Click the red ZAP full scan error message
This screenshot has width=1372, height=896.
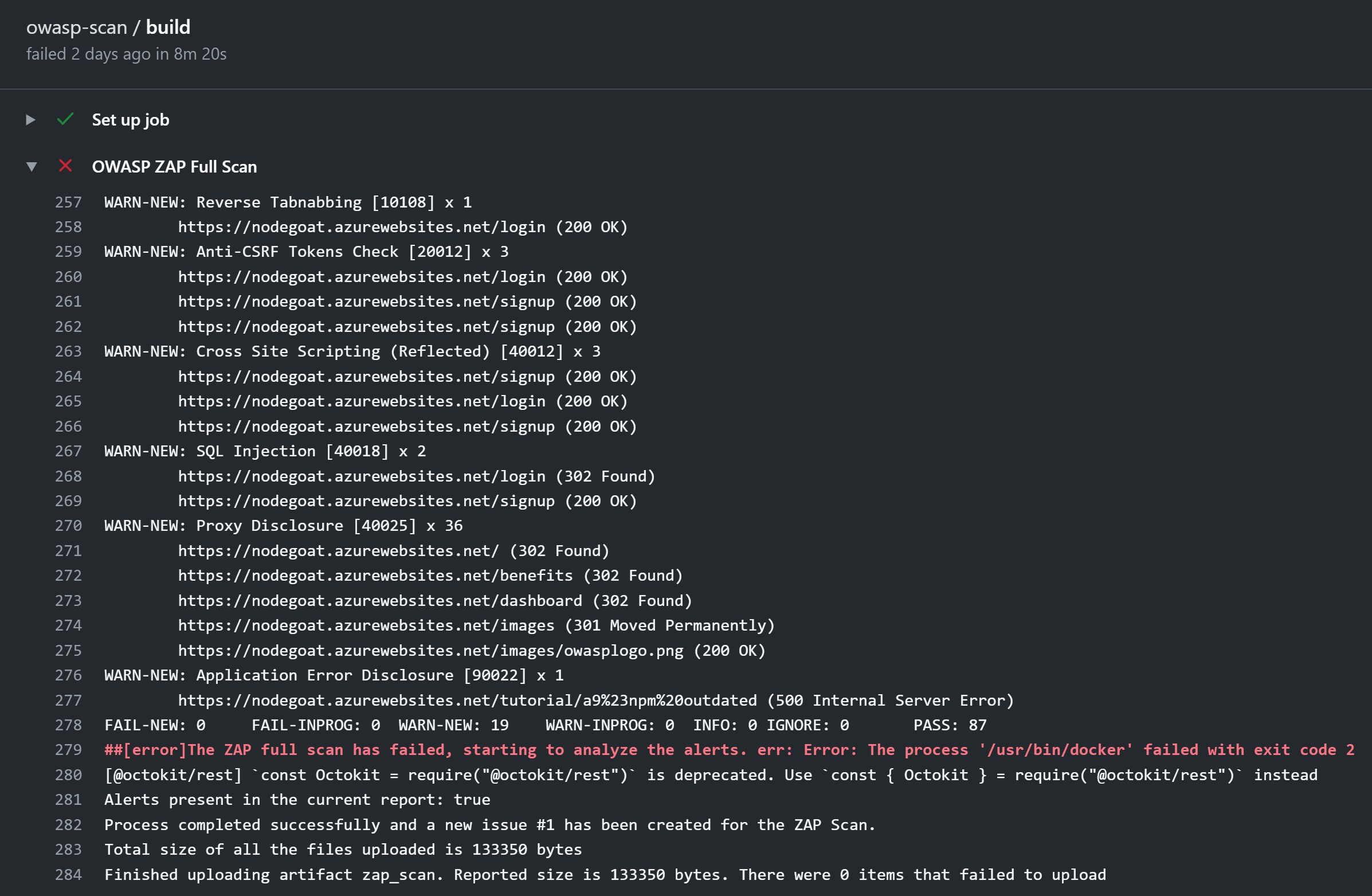(x=728, y=750)
